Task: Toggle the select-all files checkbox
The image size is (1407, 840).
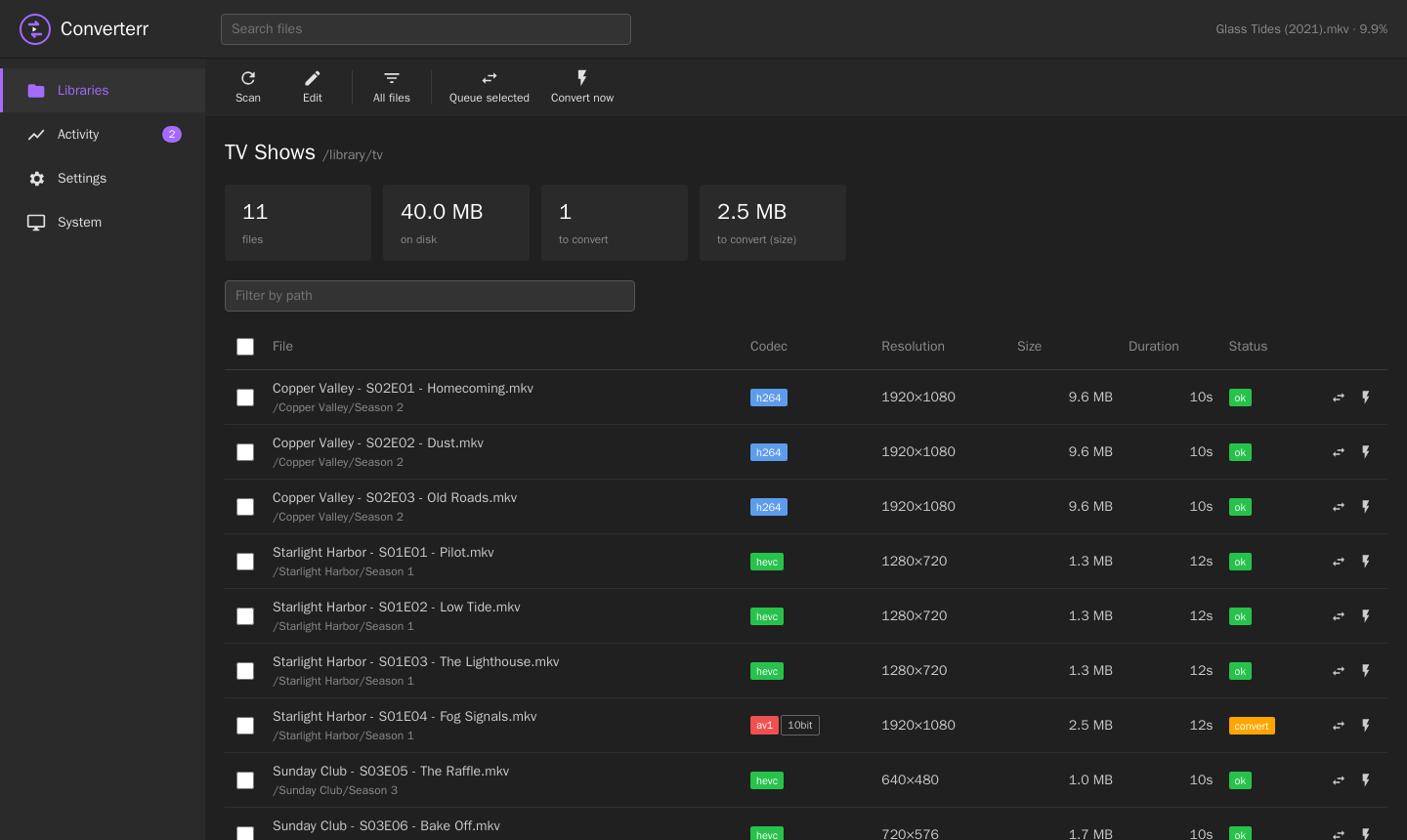Action: click(245, 347)
